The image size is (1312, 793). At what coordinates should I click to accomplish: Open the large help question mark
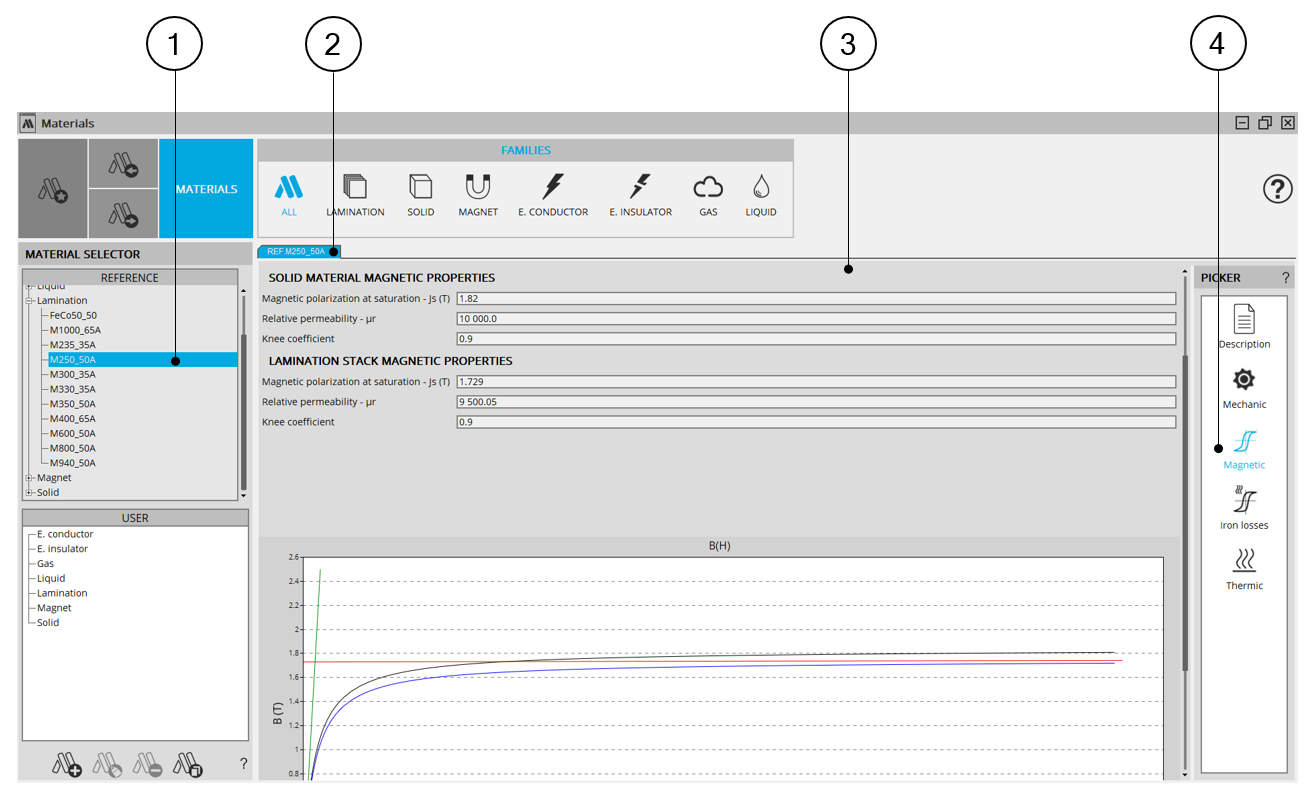point(1278,189)
